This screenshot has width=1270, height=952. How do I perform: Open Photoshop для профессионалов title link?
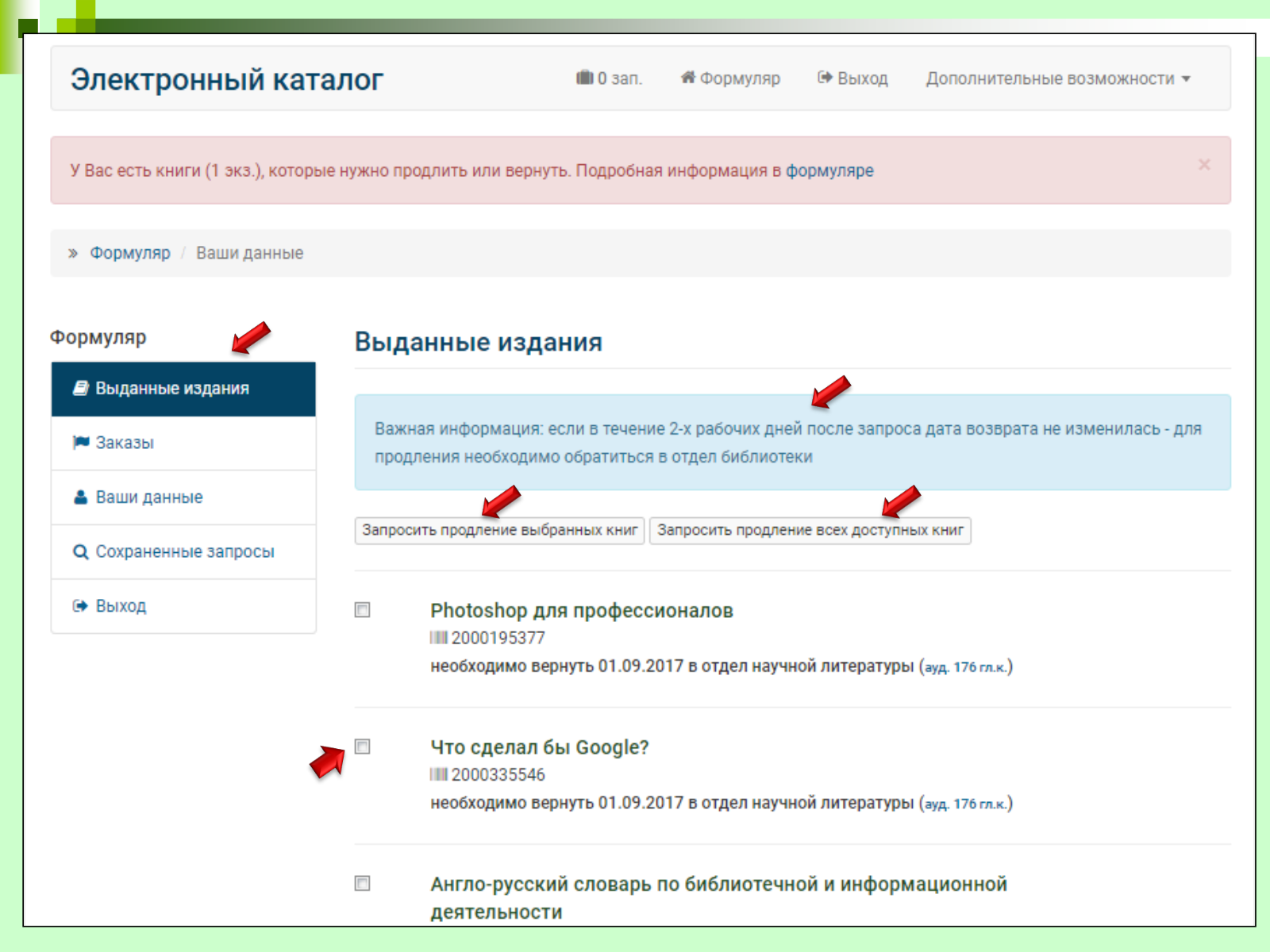click(x=582, y=611)
